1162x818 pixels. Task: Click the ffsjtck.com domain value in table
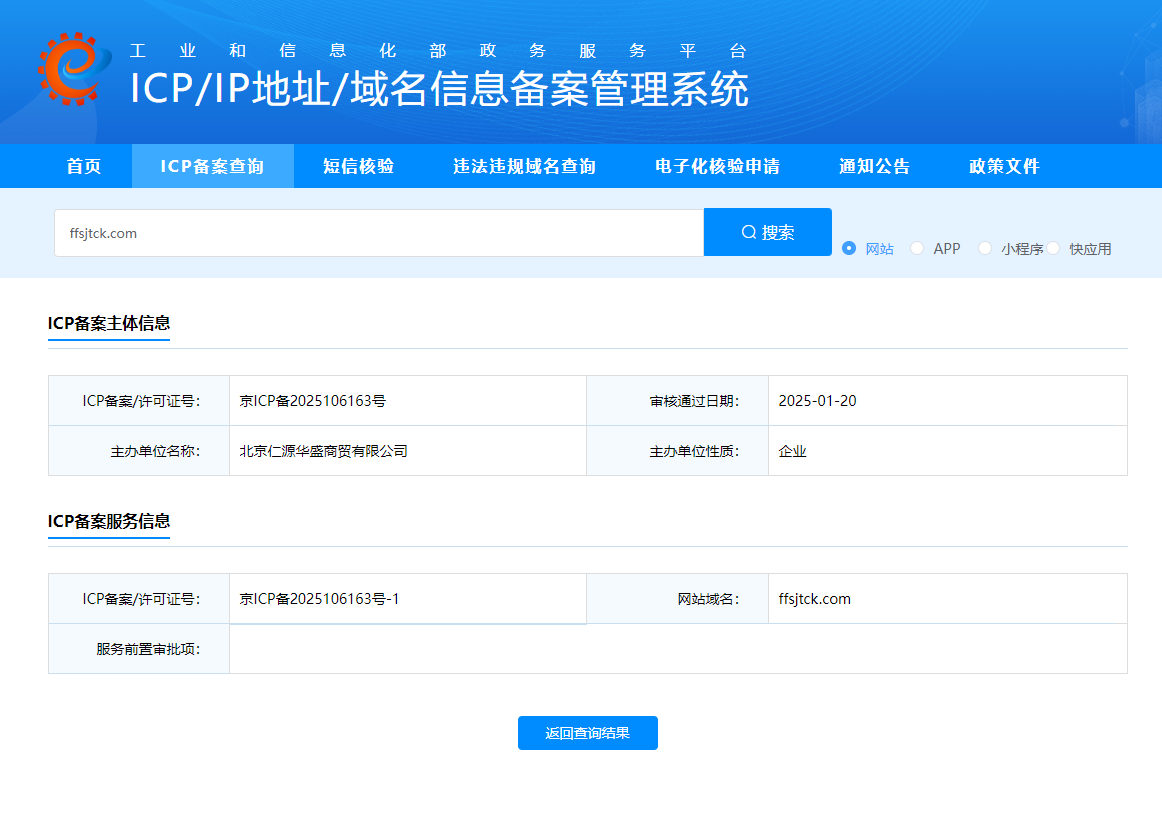[814, 599]
